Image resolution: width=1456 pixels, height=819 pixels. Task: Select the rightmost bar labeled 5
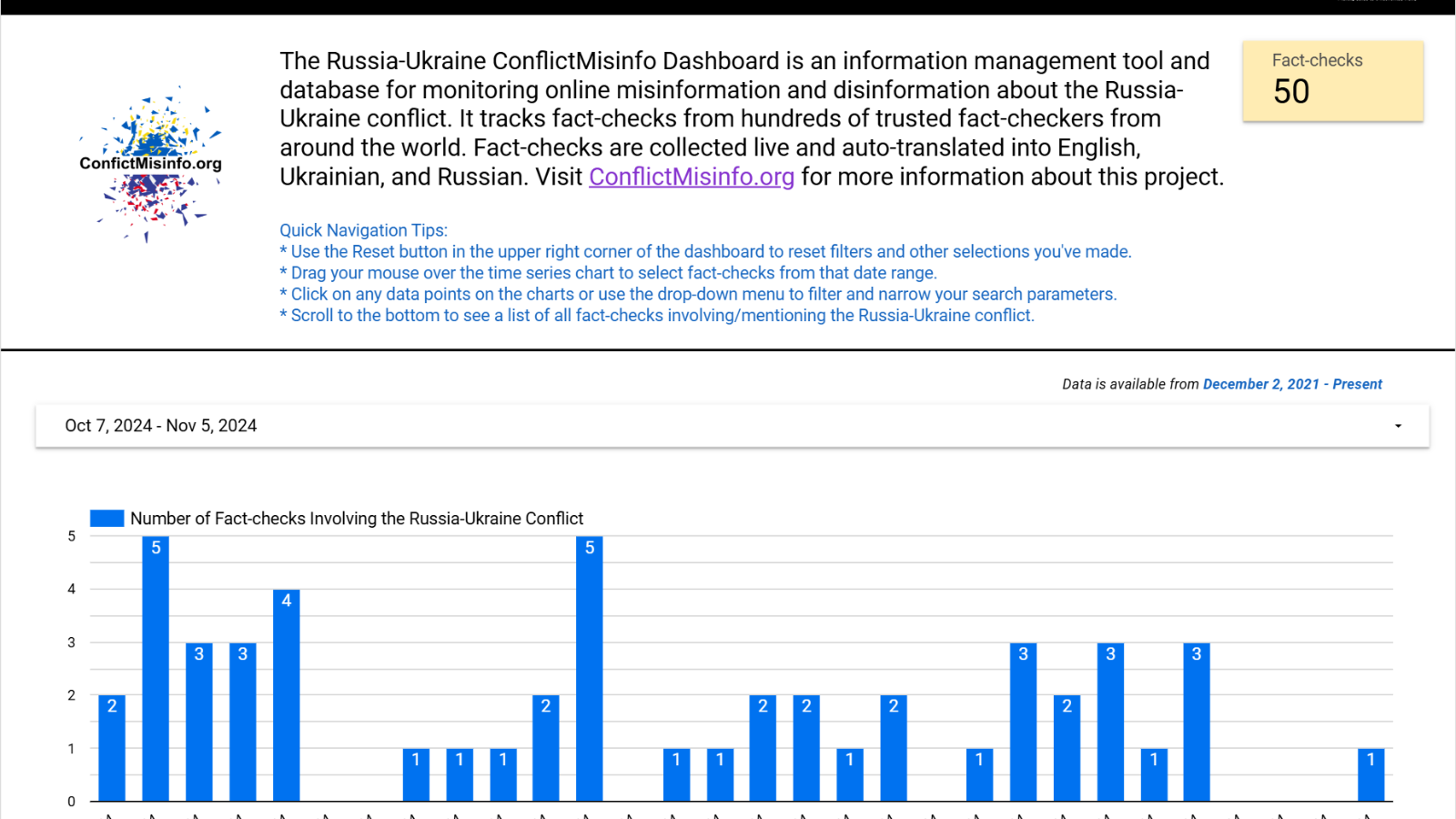(590, 669)
